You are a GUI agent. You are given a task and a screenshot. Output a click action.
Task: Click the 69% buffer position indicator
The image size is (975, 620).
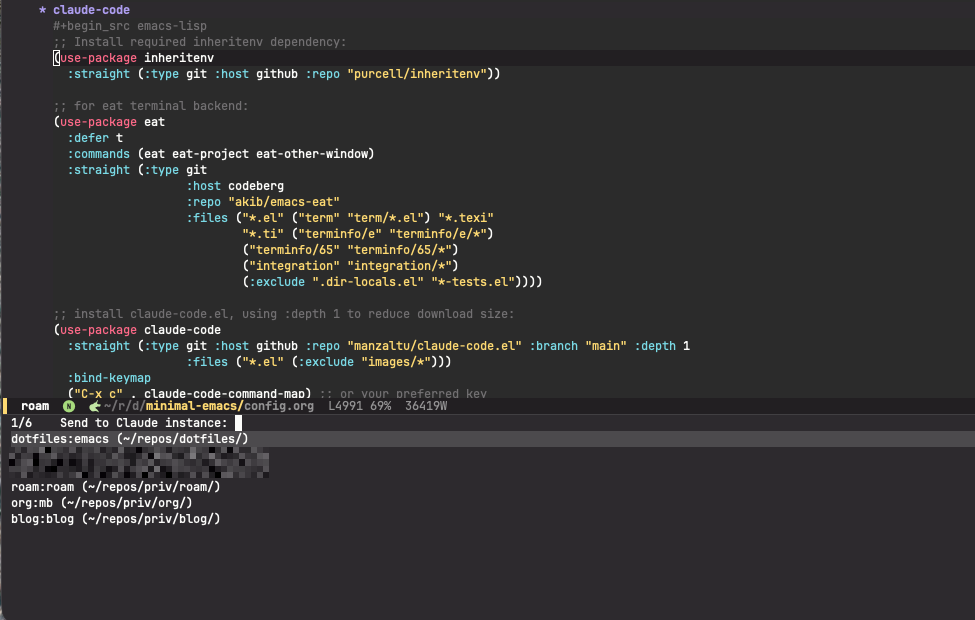pos(384,406)
